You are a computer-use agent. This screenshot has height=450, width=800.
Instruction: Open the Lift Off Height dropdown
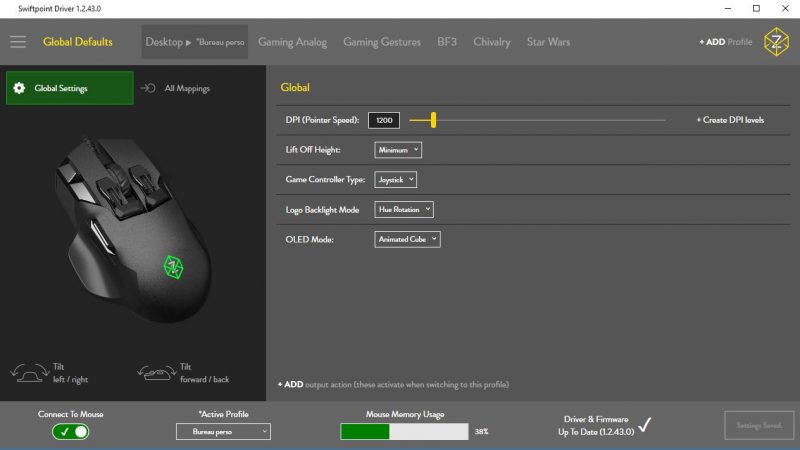coord(398,150)
